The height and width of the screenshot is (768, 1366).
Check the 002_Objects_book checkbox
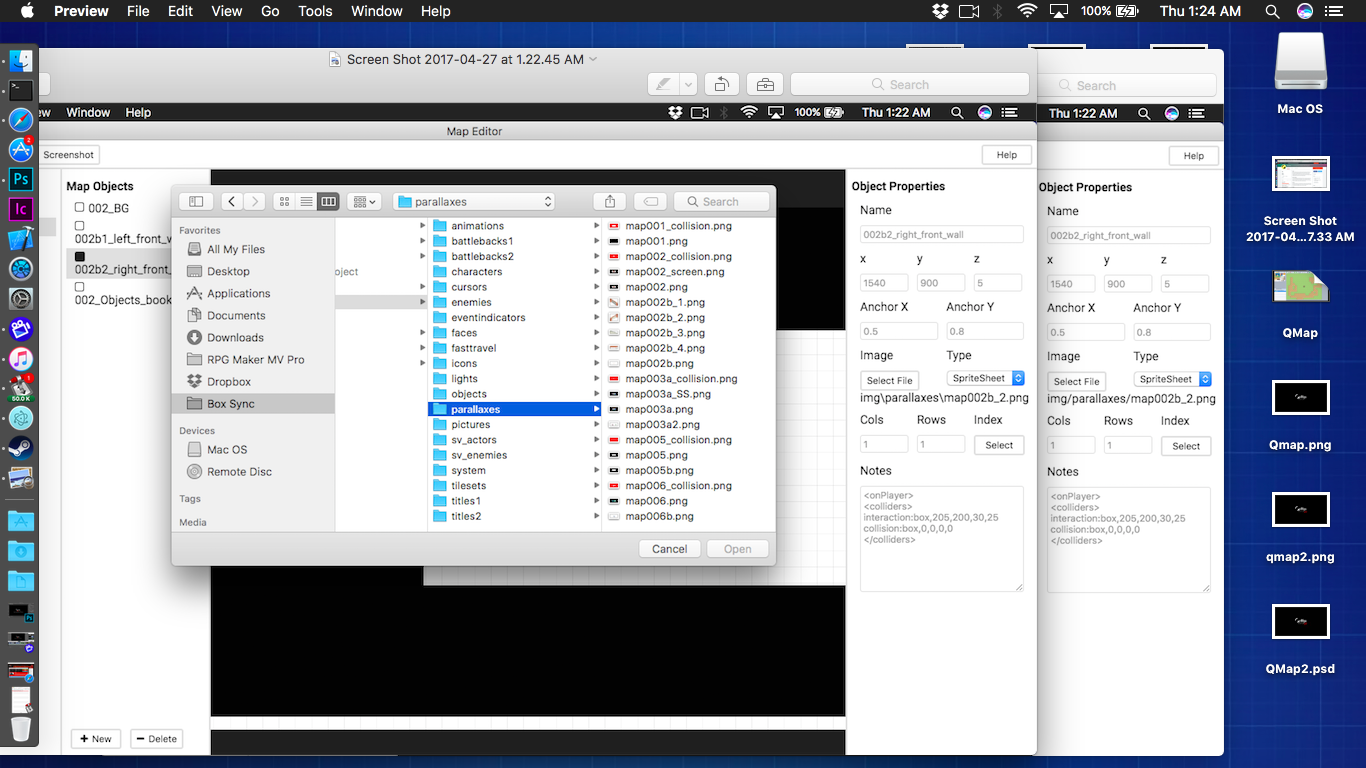pos(80,287)
